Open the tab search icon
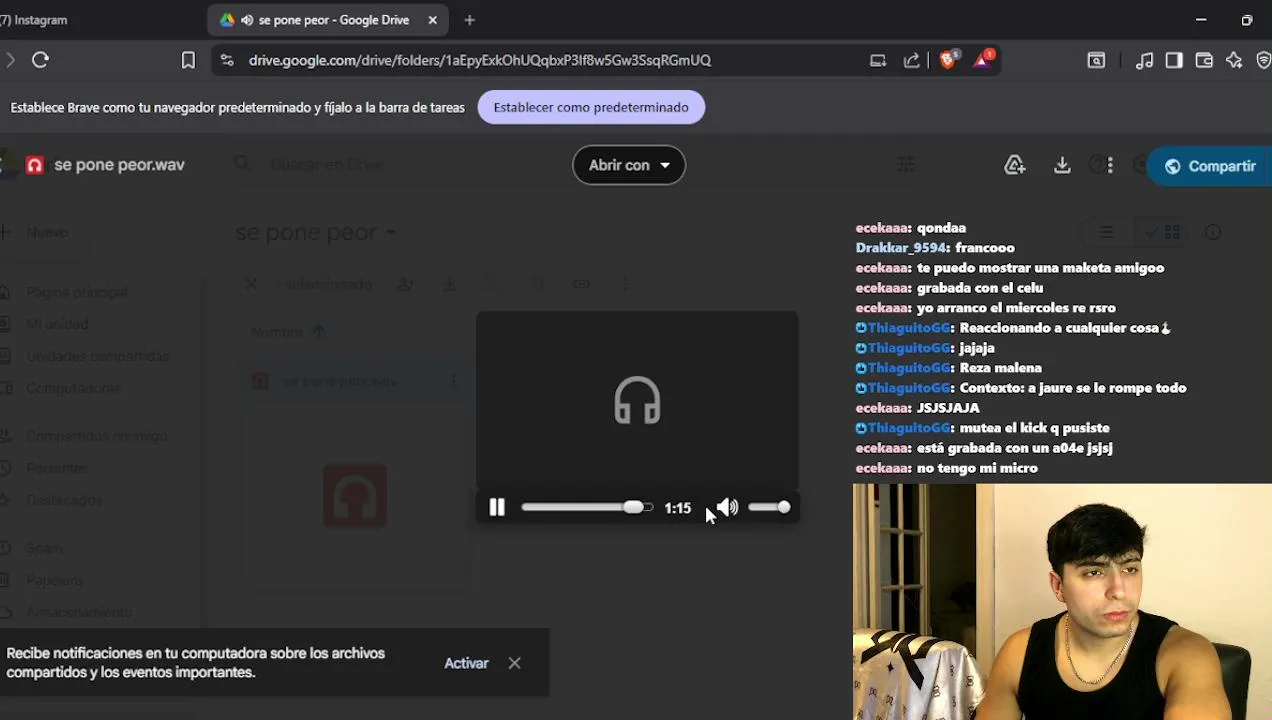Image resolution: width=1272 pixels, height=720 pixels. (x=1096, y=60)
